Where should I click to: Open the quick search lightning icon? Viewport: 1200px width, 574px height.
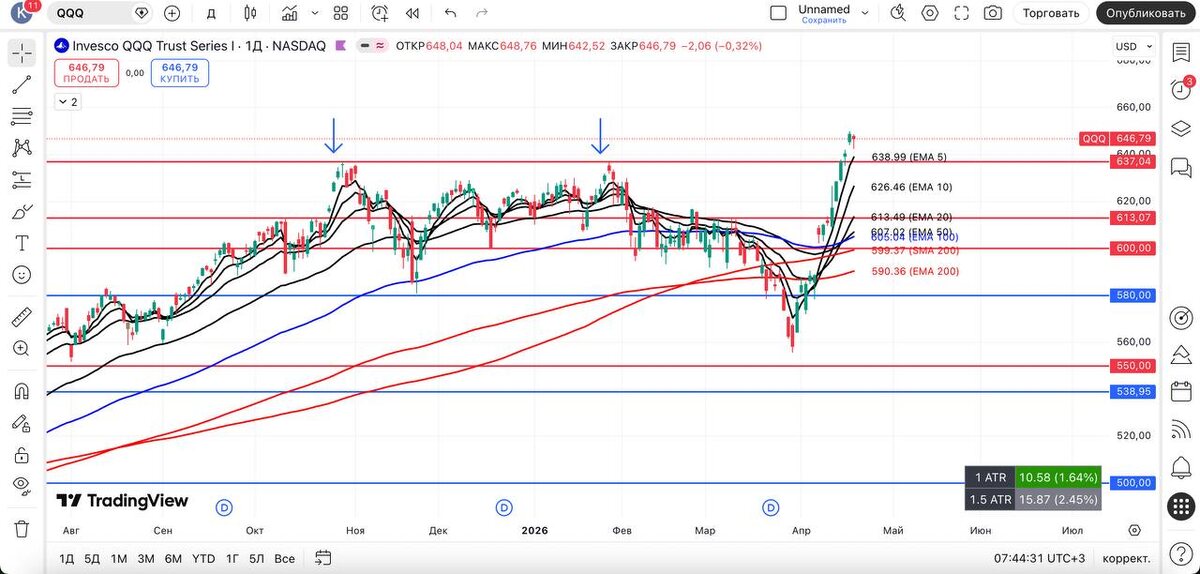pos(898,13)
